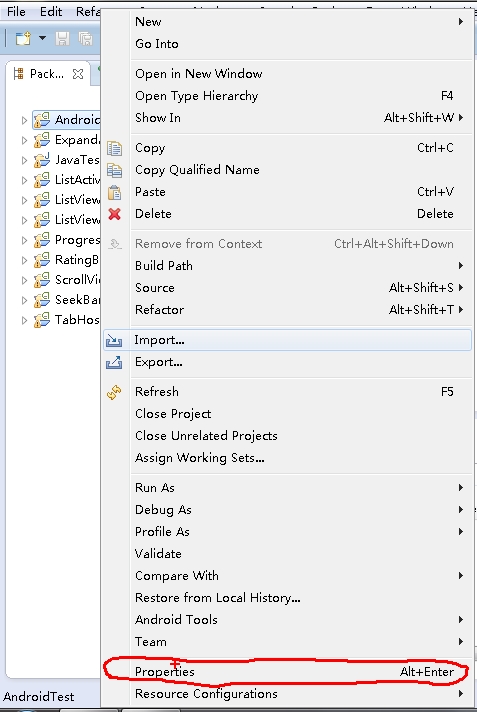Click the New wizard toolbar icon
The width and height of the screenshot is (477, 712).
[23, 38]
